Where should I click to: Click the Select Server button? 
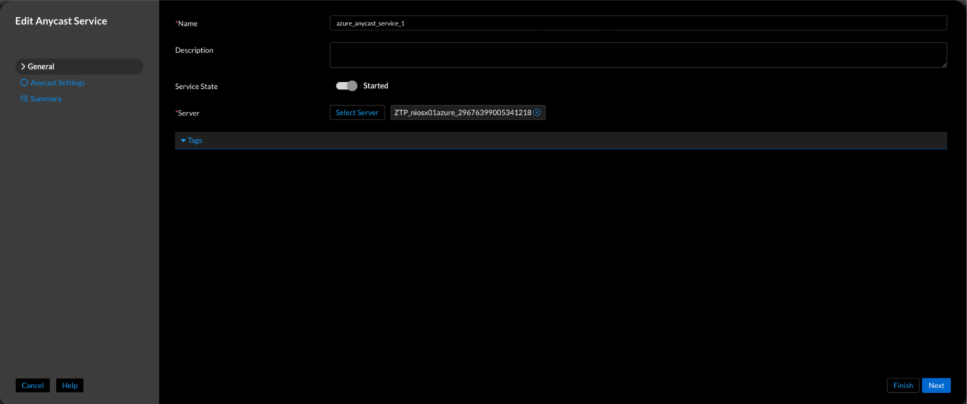coord(357,112)
